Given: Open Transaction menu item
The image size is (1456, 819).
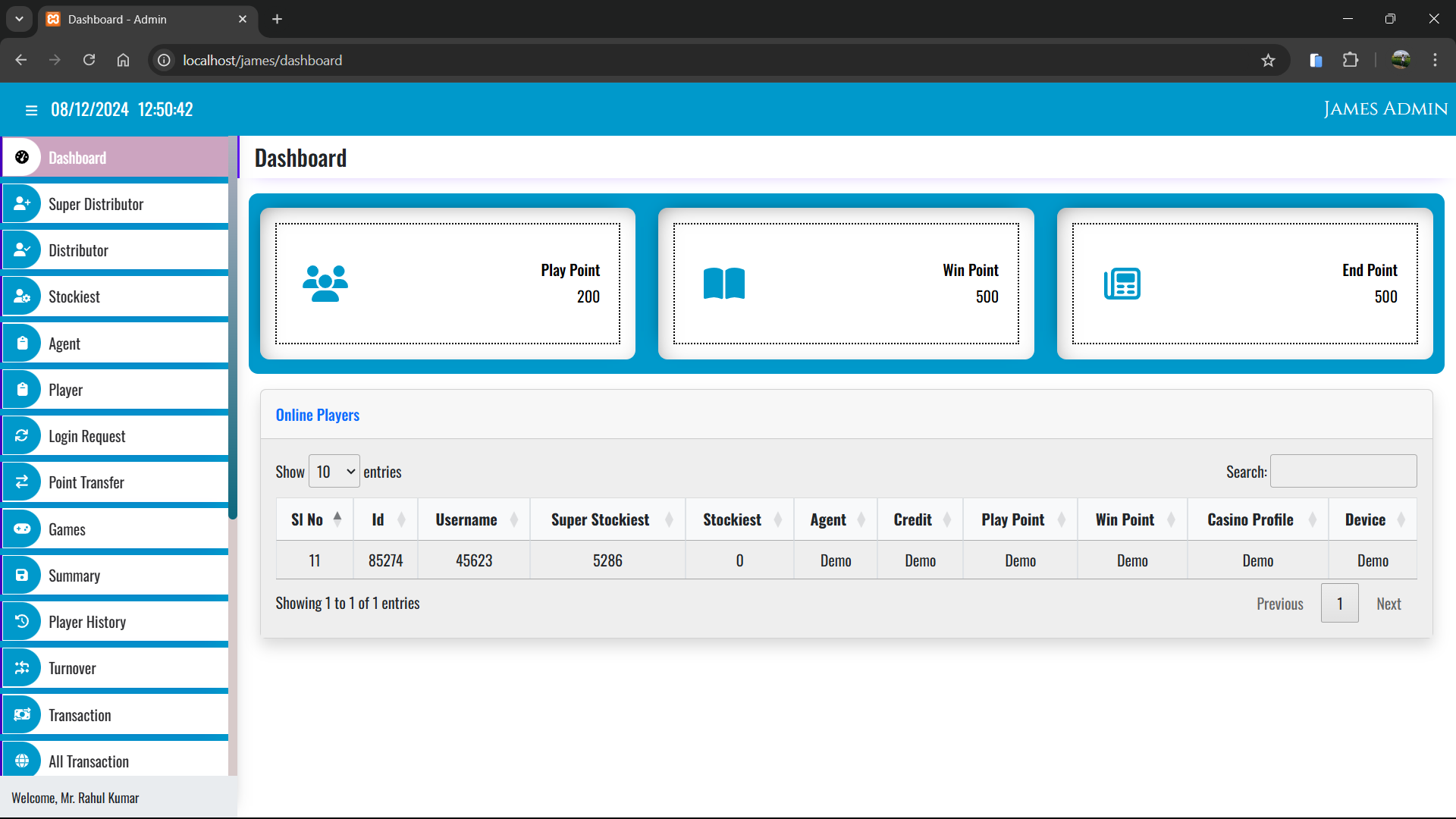Looking at the screenshot, I should coord(115,715).
